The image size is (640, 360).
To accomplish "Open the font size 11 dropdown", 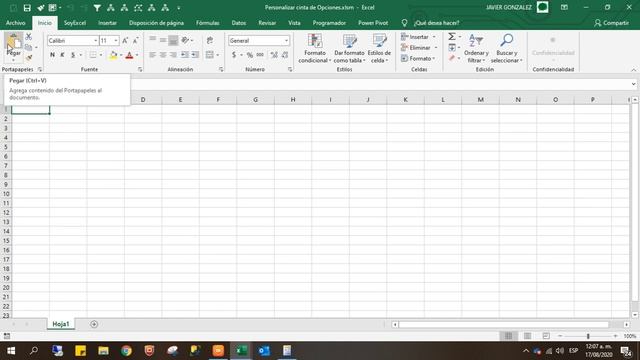I will coord(116,41).
